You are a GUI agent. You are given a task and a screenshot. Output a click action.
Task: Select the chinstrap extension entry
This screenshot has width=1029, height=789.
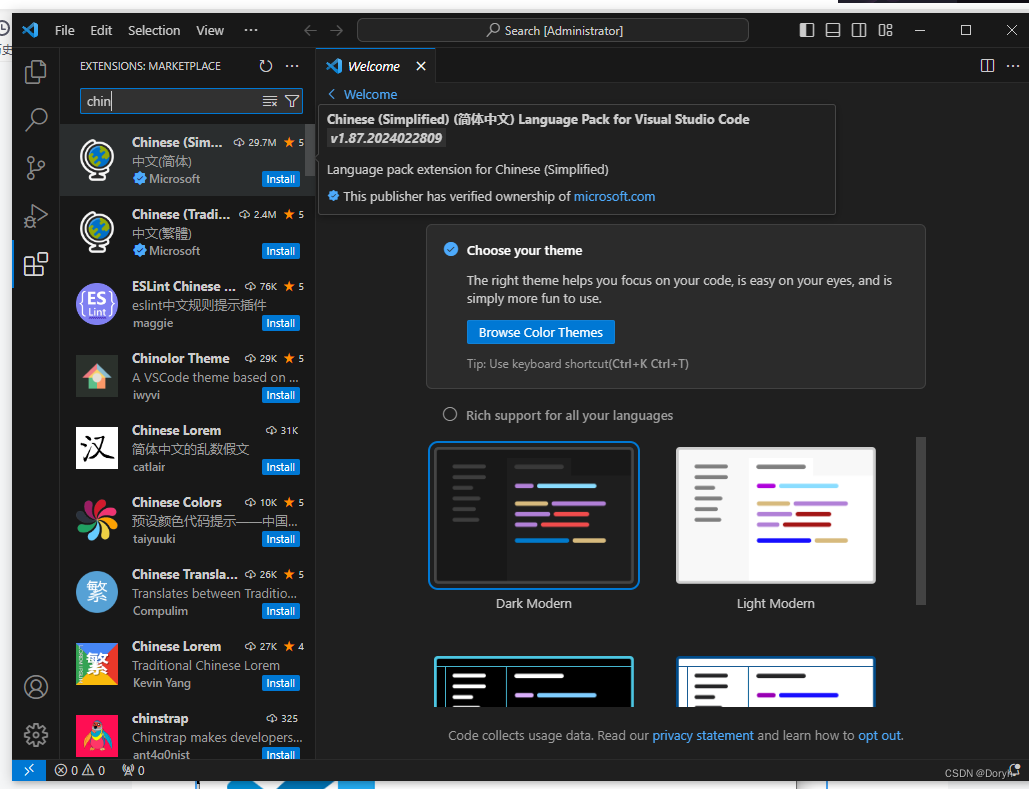click(187, 734)
